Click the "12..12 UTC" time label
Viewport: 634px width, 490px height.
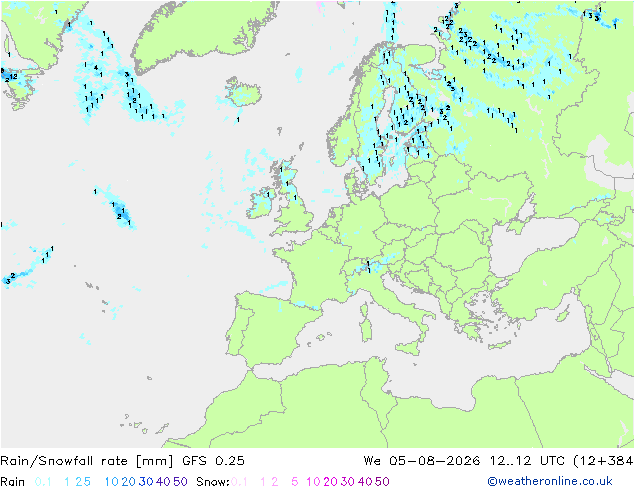pyautogui.click(x=528, y=461)
